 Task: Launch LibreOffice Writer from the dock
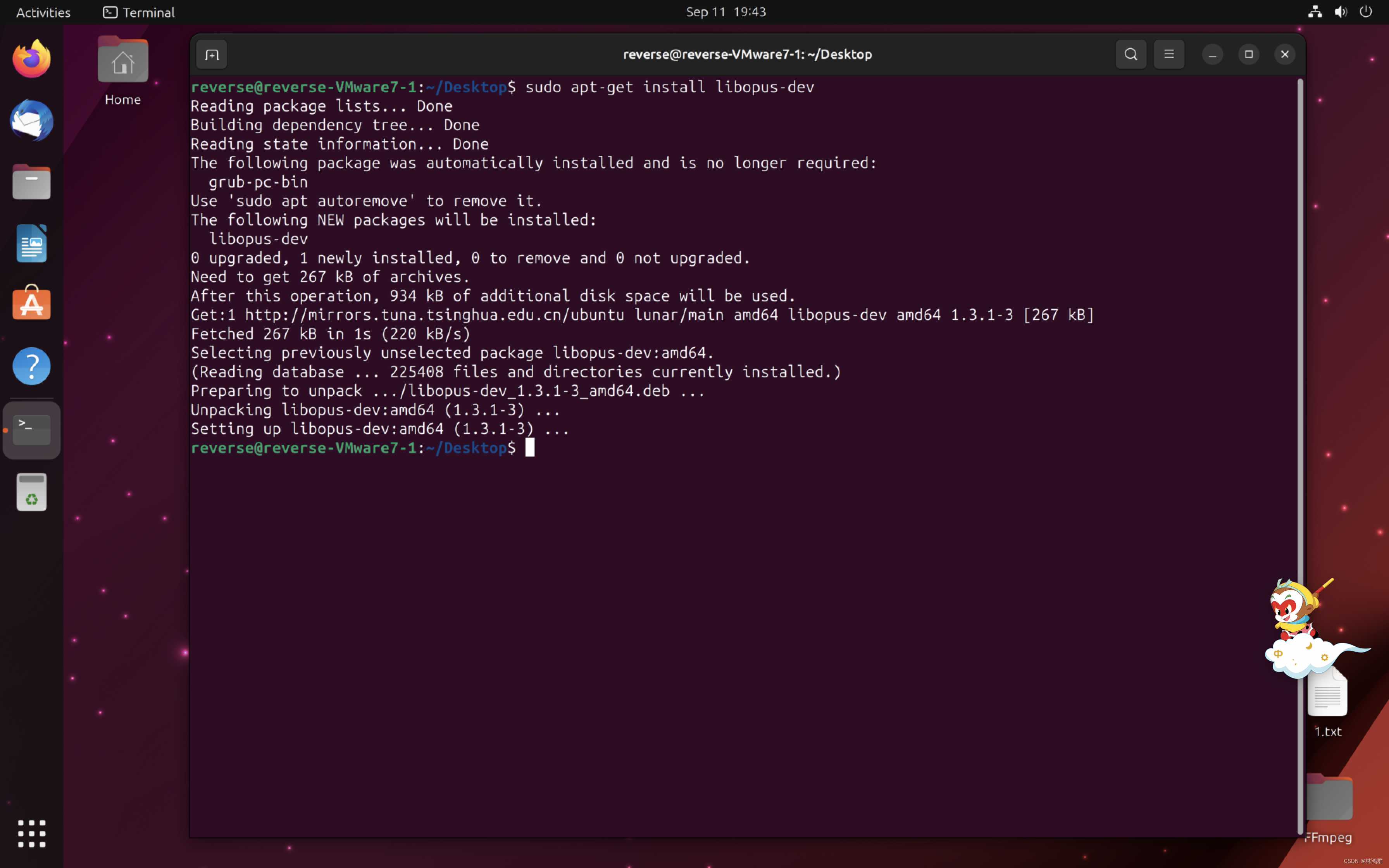[31, 243]
